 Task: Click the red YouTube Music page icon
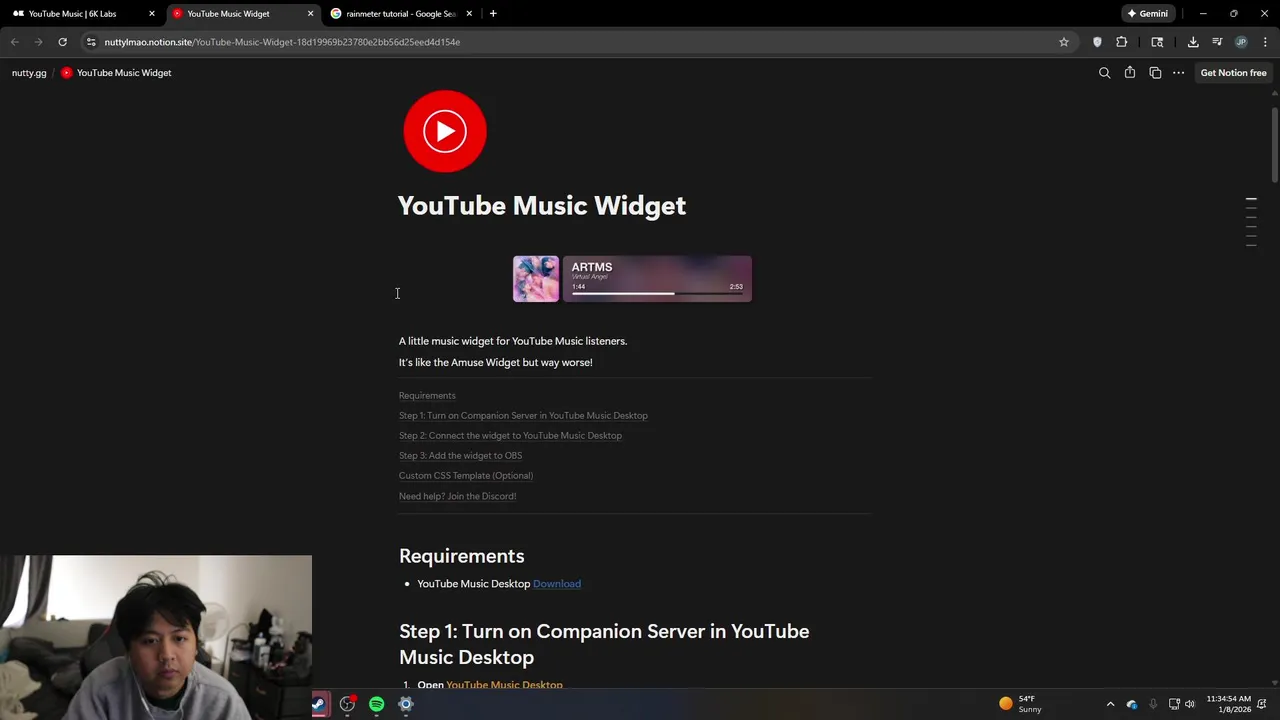[445, 131]
